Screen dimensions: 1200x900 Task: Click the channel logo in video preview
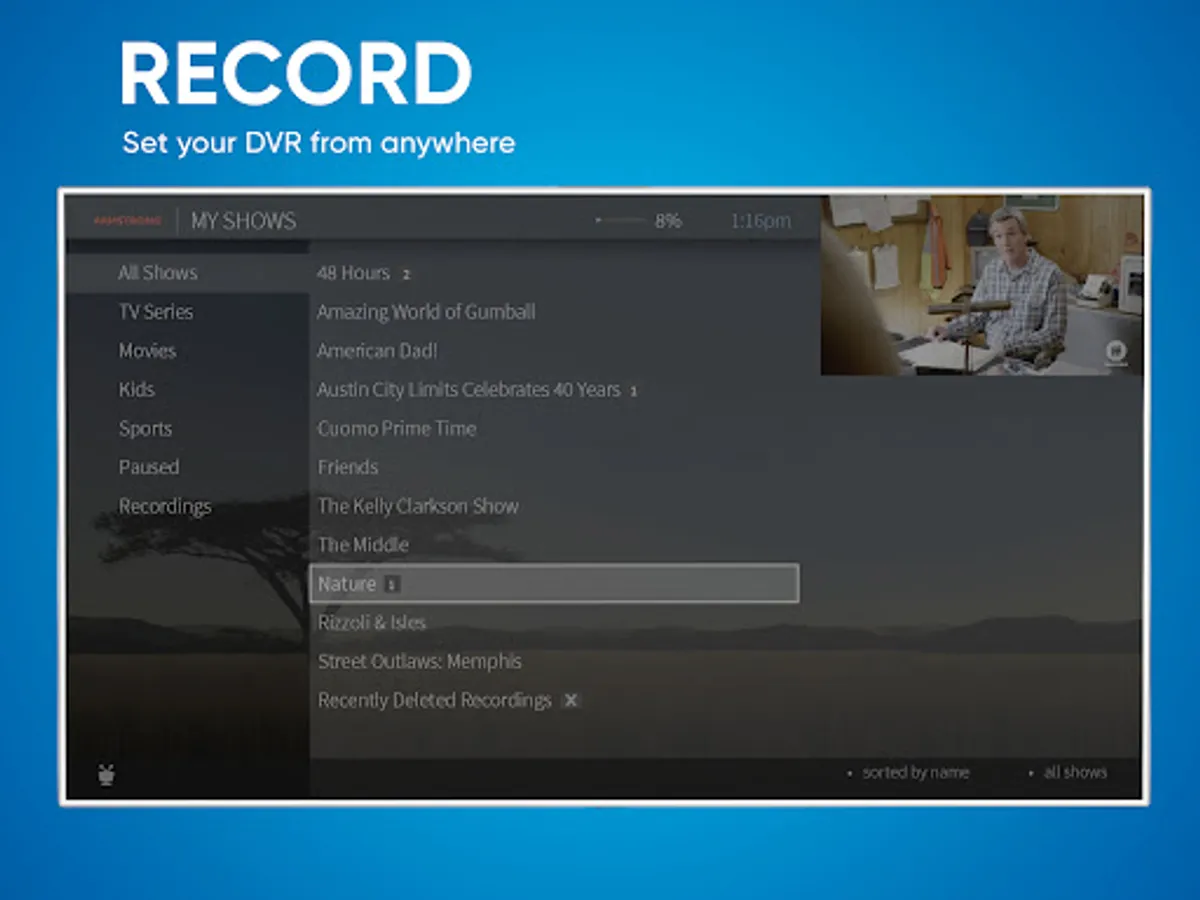(x=1115, y=353)
